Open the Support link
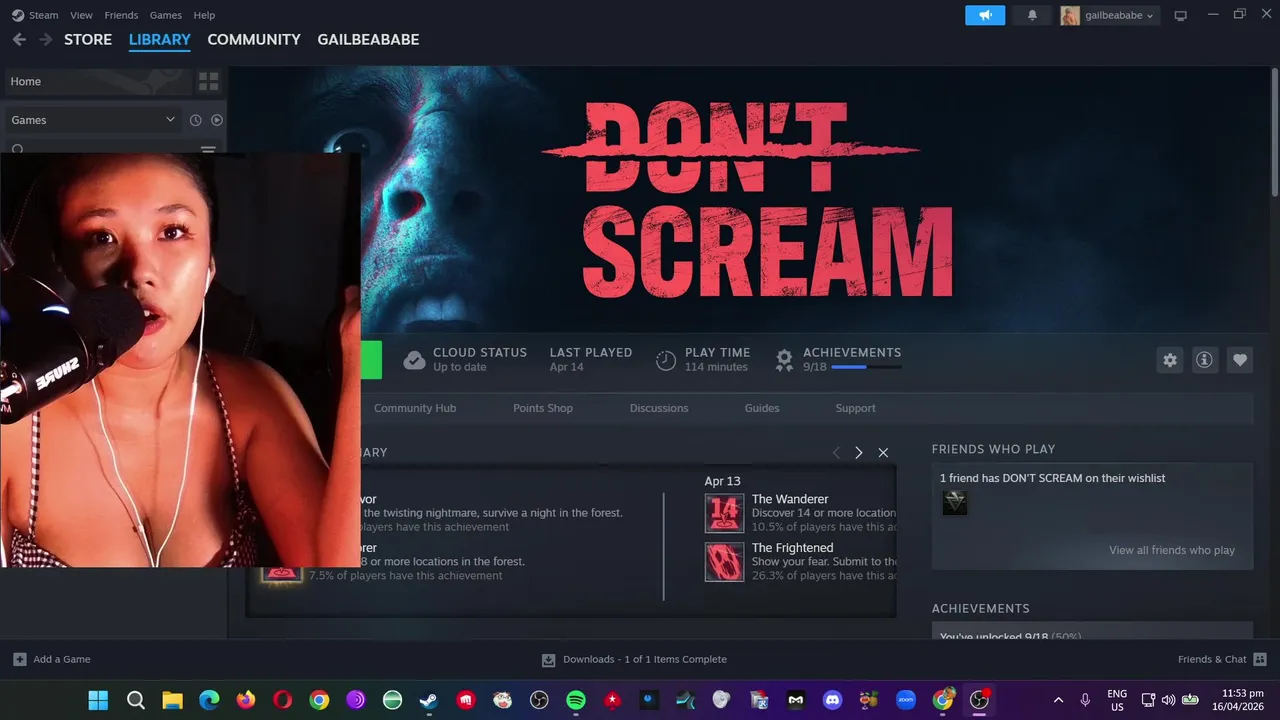The image size is (1280, 720). [x=855, y=408]
